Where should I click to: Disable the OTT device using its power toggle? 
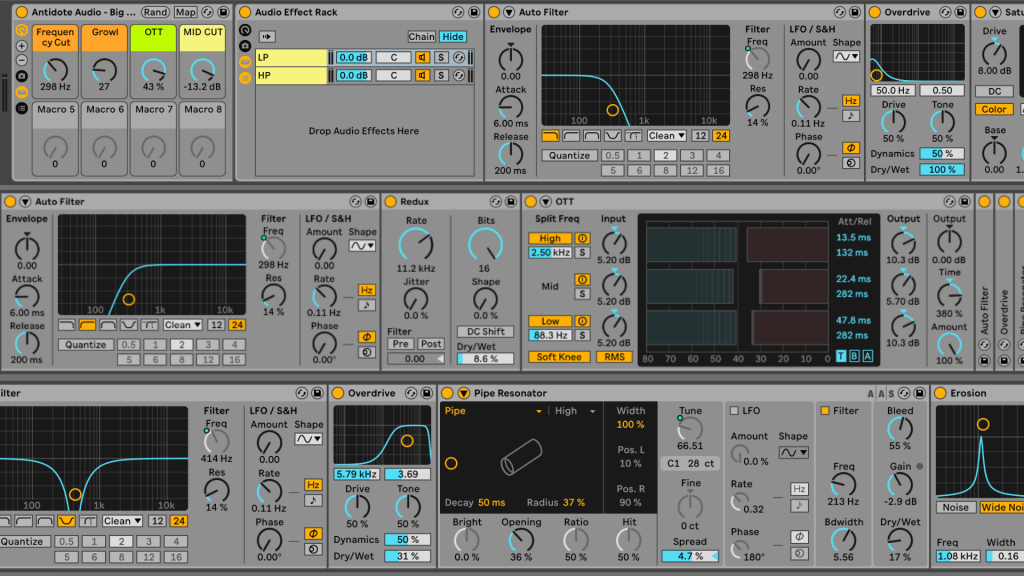click(x=530, y=201)
